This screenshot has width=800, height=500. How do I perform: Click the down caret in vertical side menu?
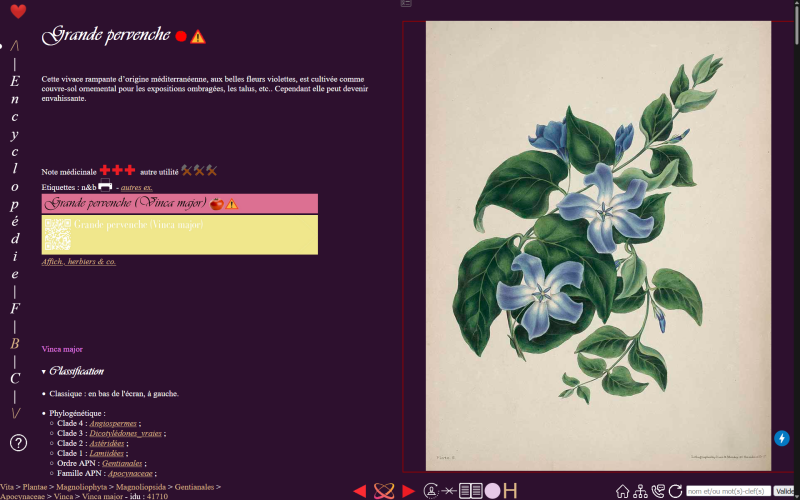[x=15, y=413]
